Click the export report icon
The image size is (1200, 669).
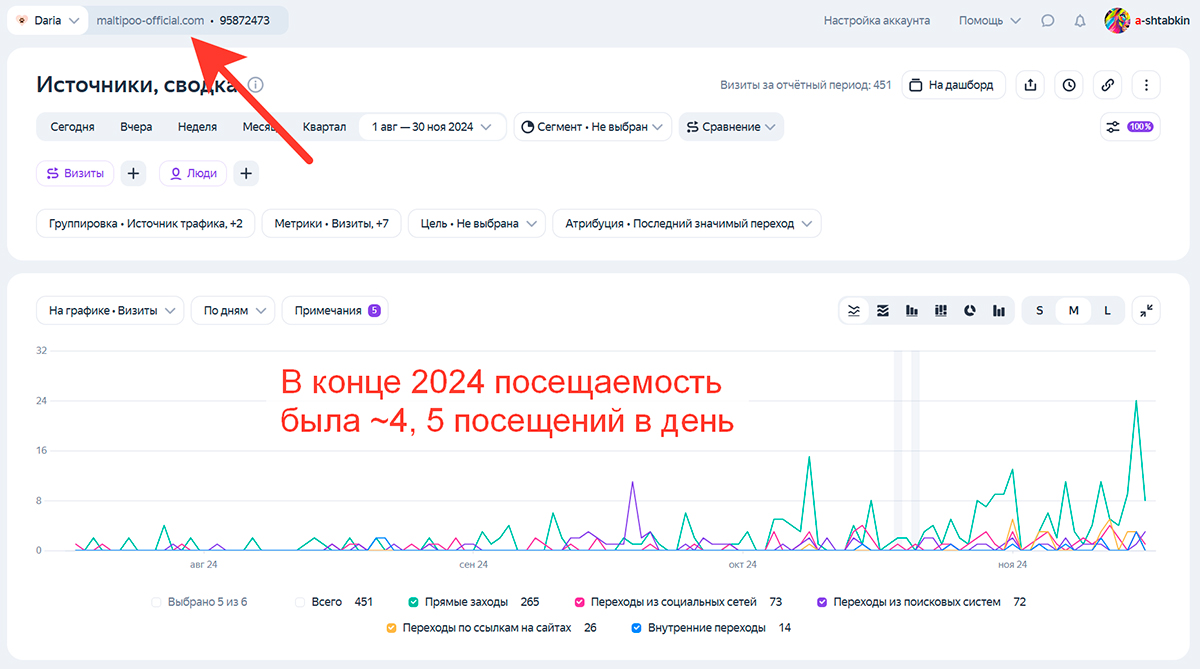click(1030, 85)
